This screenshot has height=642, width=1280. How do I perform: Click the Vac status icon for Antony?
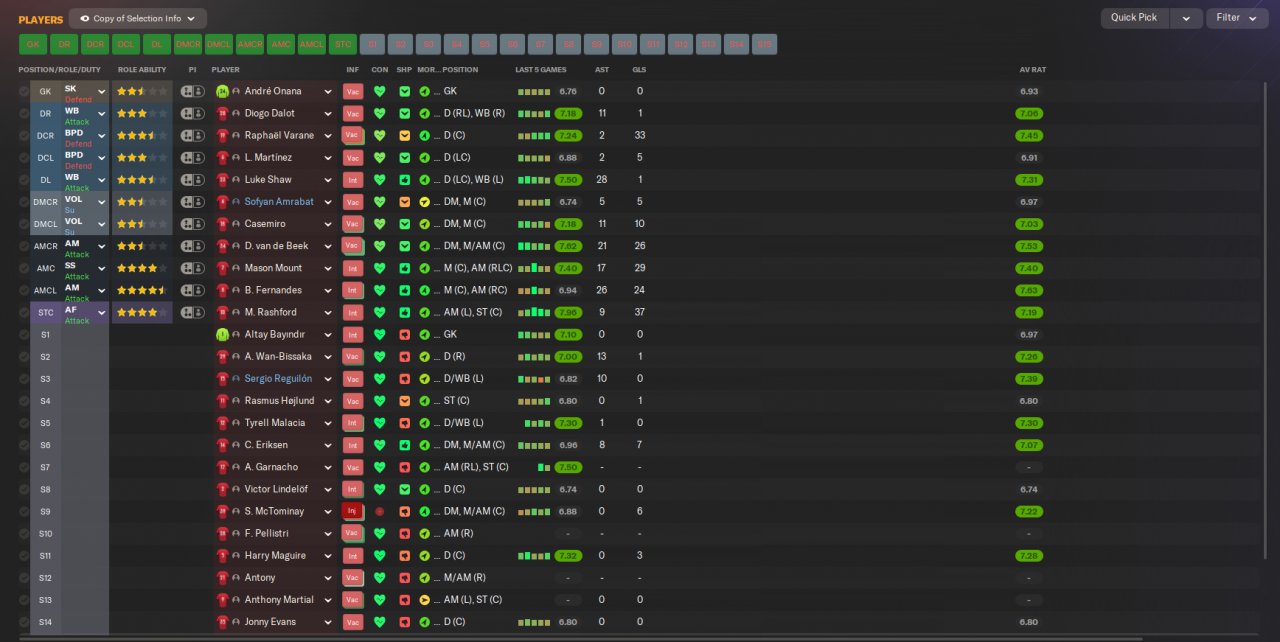[x=353, y=578]
